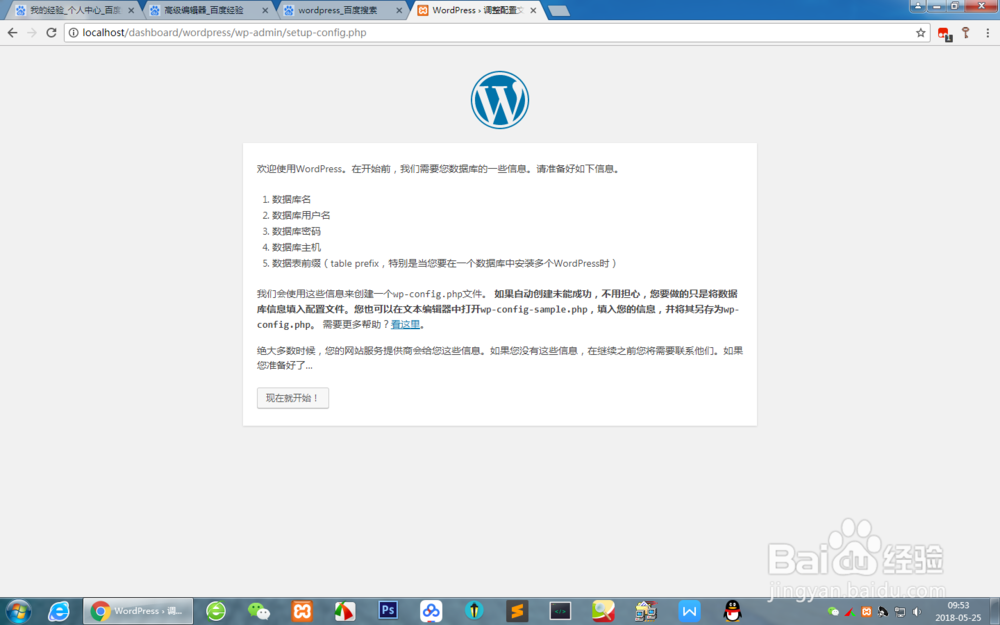1000x625 pixels.
Task: Bookmark this page with the star icon
Action: click(x=920, y=32)
